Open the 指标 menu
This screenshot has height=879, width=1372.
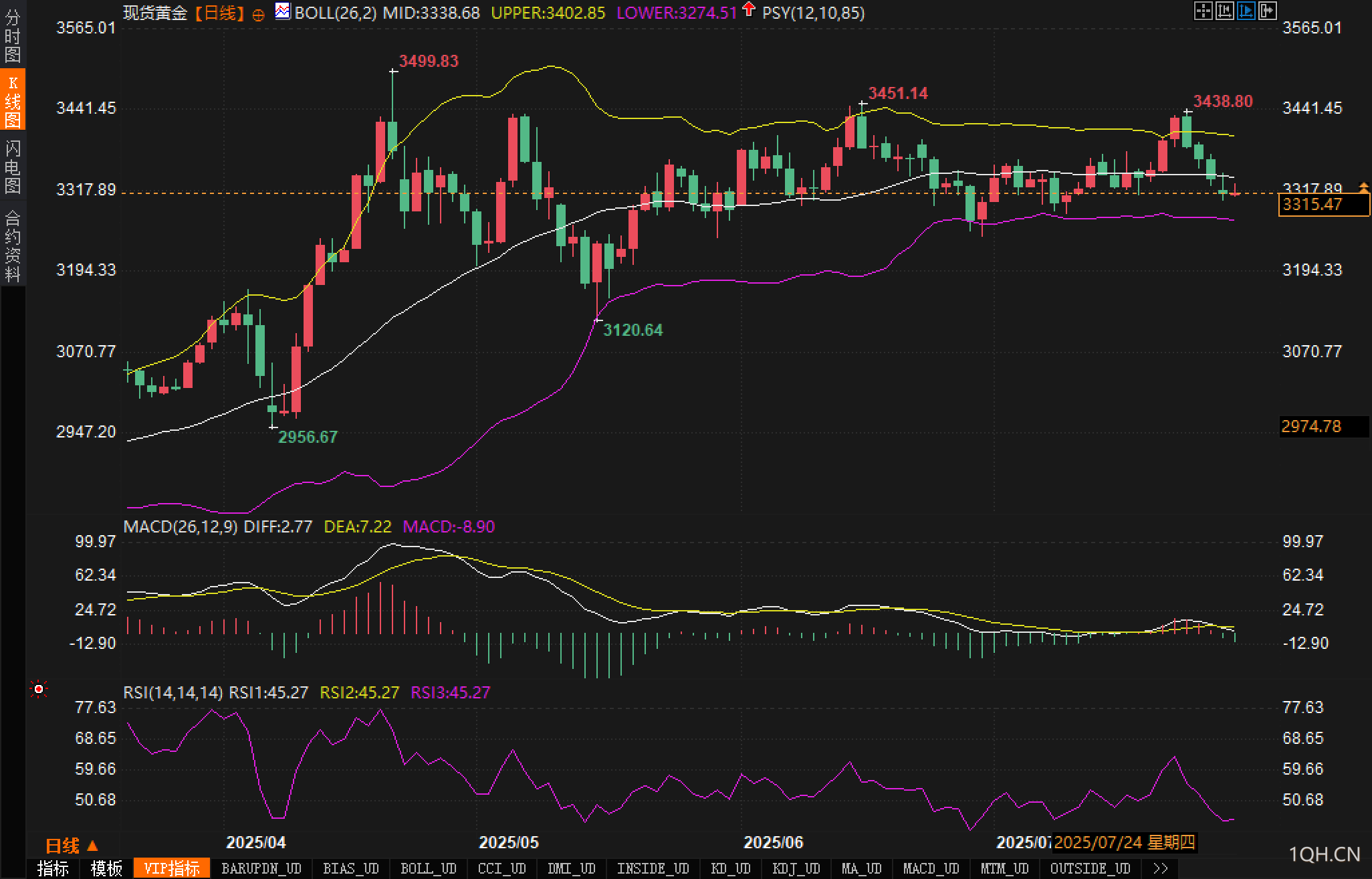(53, 868)
